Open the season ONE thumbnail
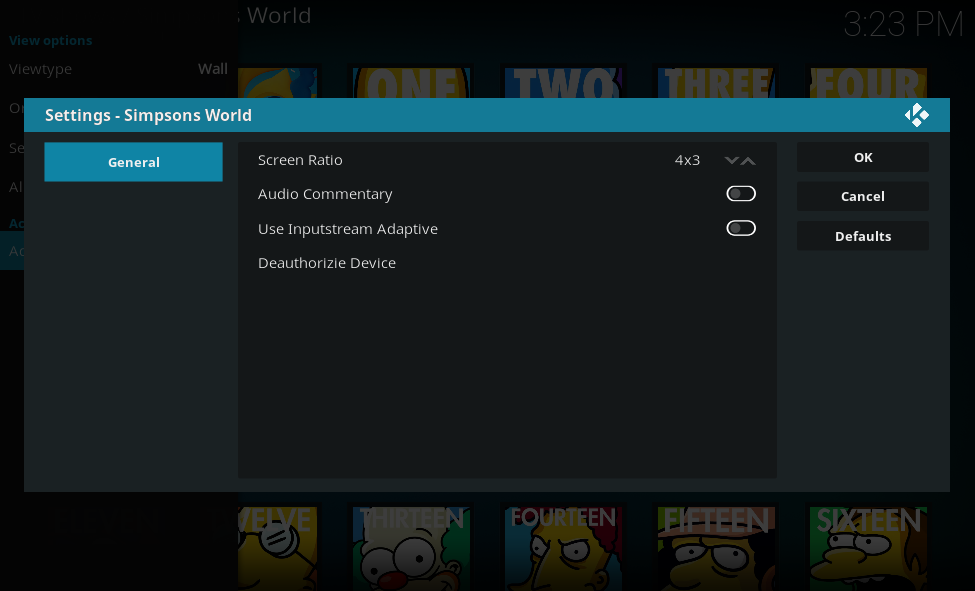The image size is (975, 591). tap(410, 82)
